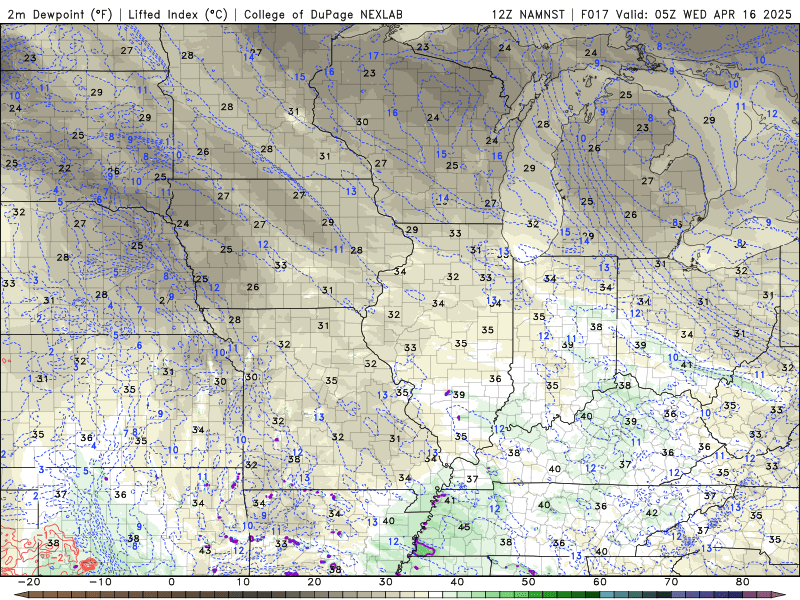Viewport: 800px width, 600px height.
Task: Click the "45" dewpoint value on map
Action: coord(464,527)
